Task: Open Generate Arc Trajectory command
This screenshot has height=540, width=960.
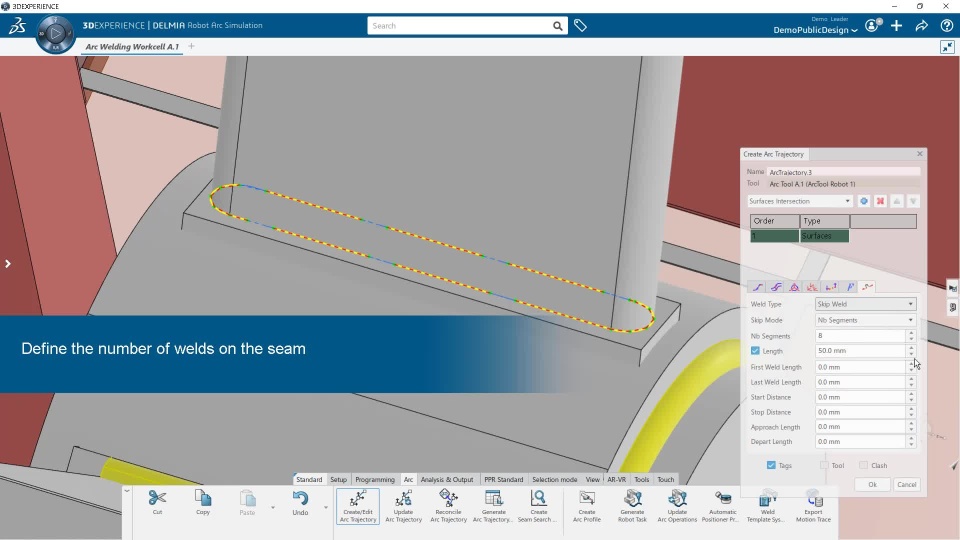Action: (x=493, y=506)
